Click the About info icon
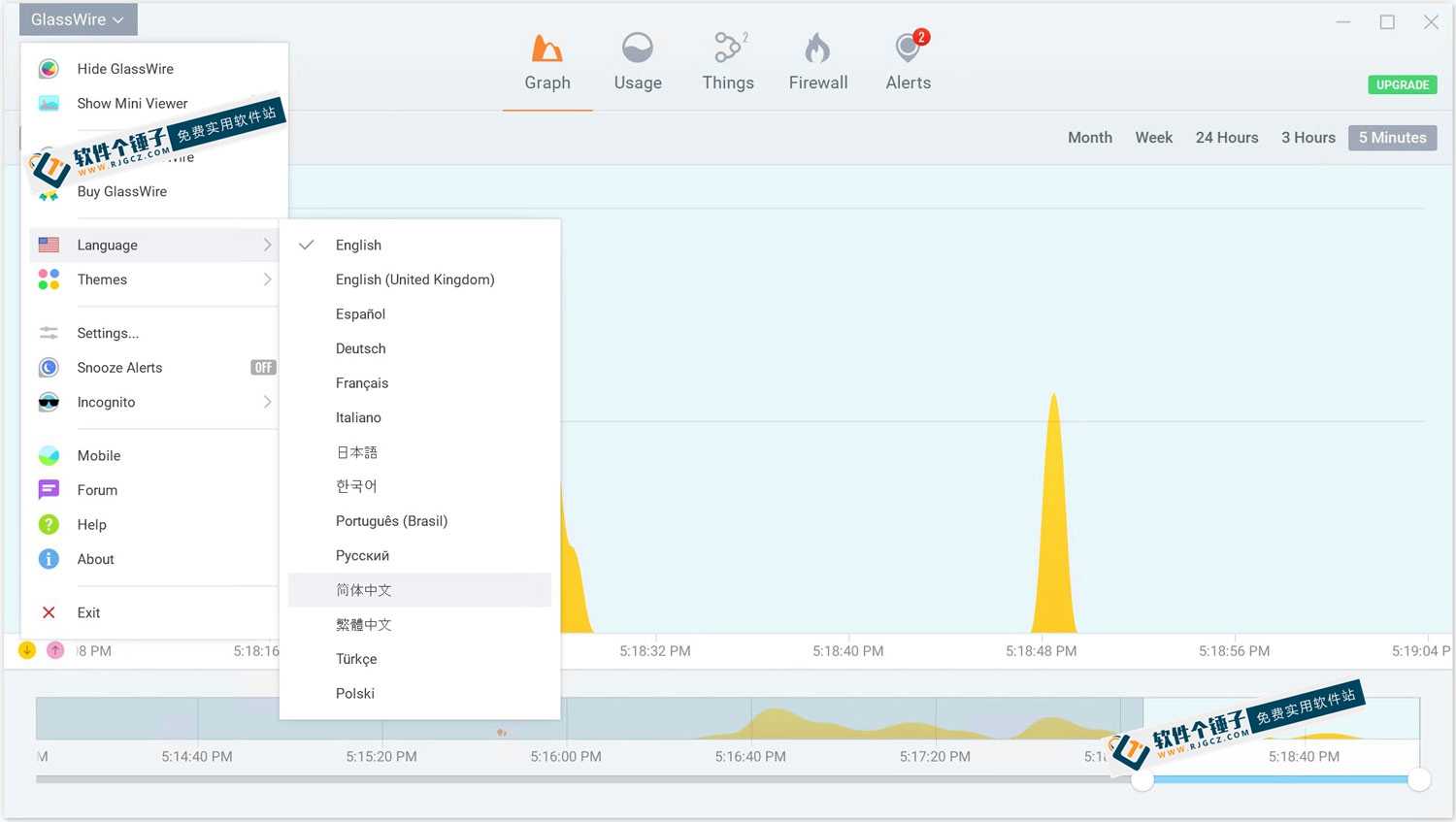Viewport: 1456px width, 822px height. 49,559
